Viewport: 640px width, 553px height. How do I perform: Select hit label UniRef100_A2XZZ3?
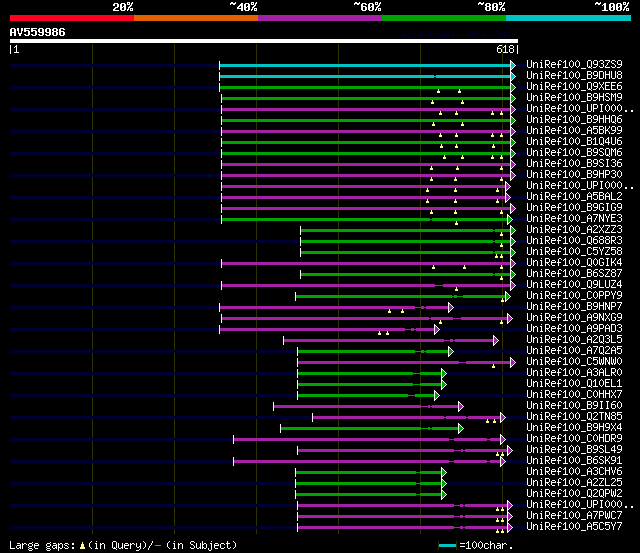coord(574,230)
